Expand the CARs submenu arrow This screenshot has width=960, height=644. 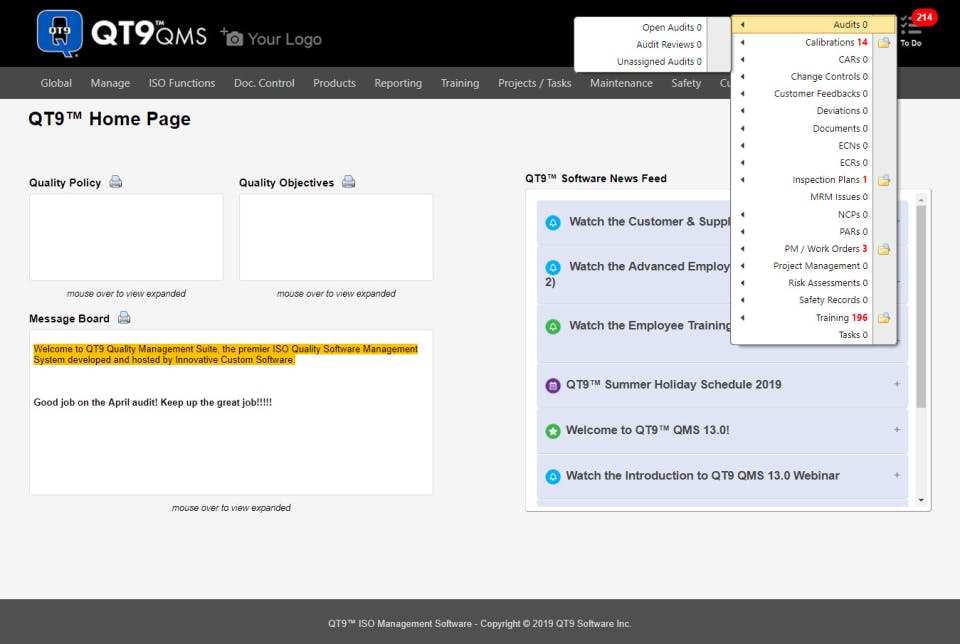(x=743, y=59)
